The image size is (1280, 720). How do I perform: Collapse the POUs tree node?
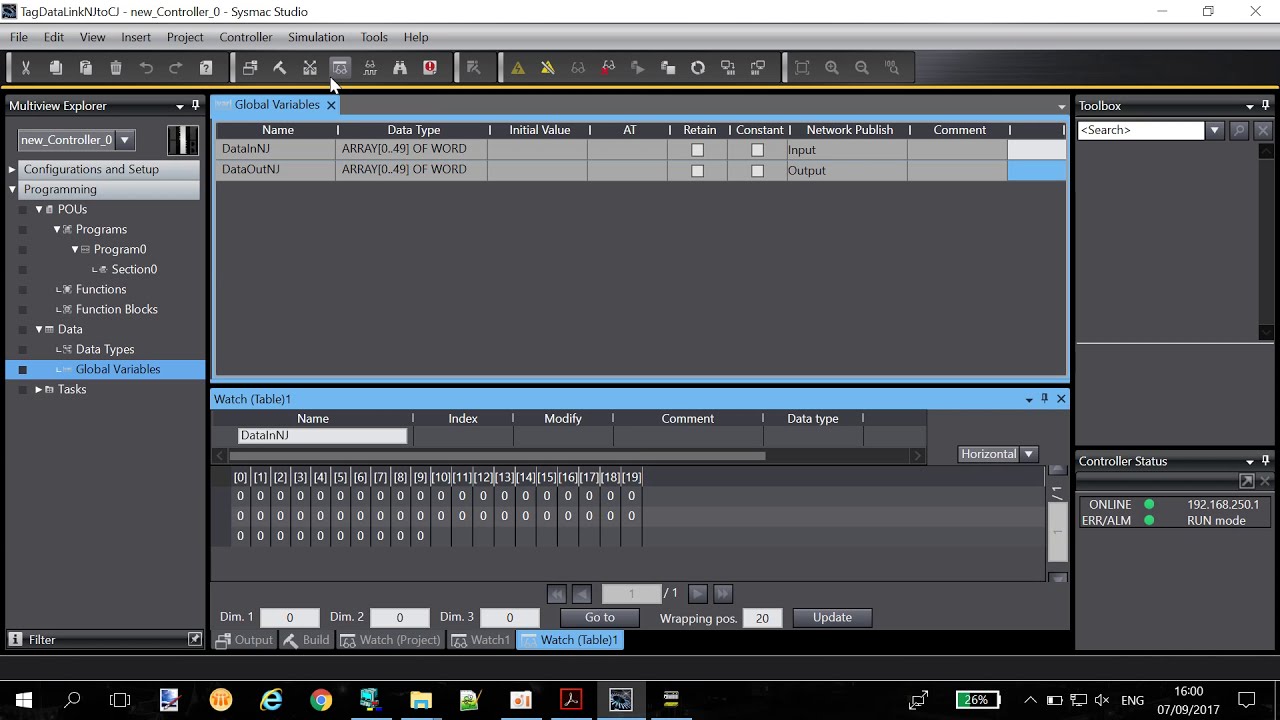tap(39, 209)
